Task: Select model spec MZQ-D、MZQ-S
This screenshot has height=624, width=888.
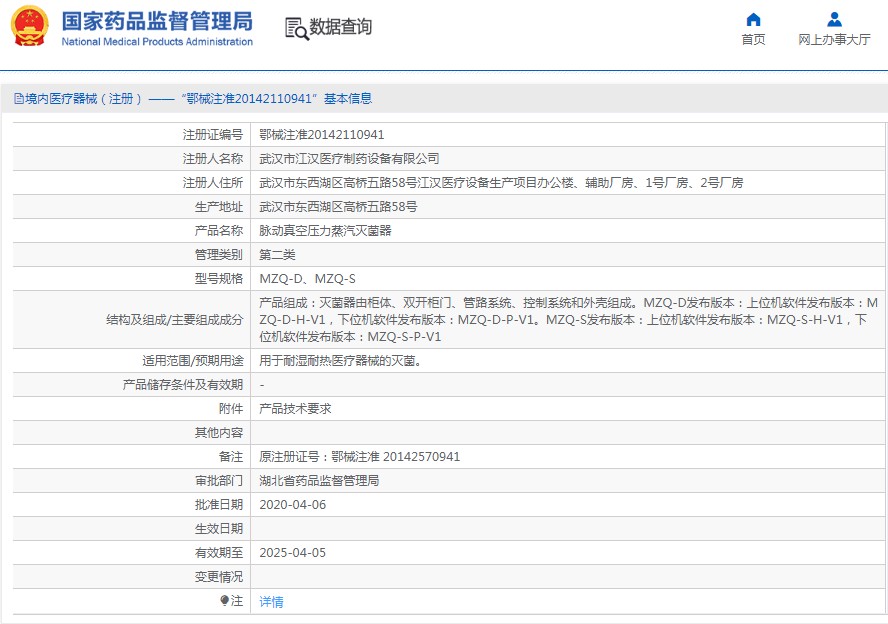Action: pos(308,279)
